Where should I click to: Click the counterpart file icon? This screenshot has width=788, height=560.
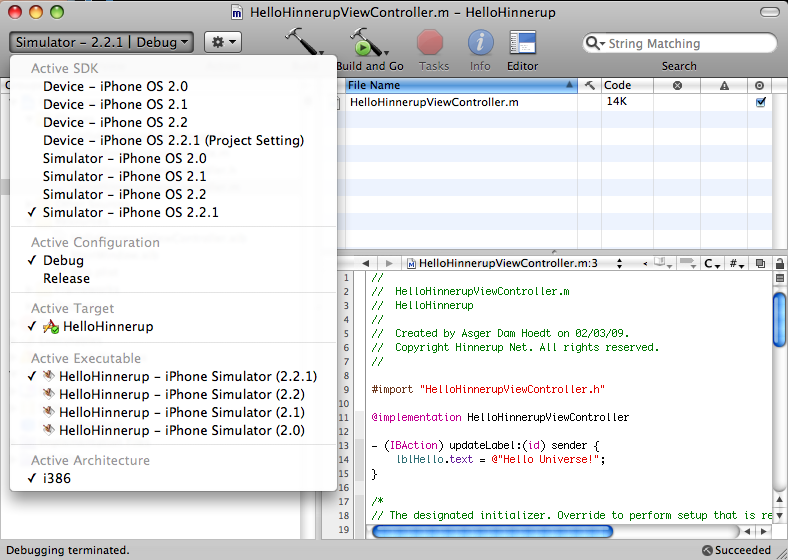tap(760, 263)
